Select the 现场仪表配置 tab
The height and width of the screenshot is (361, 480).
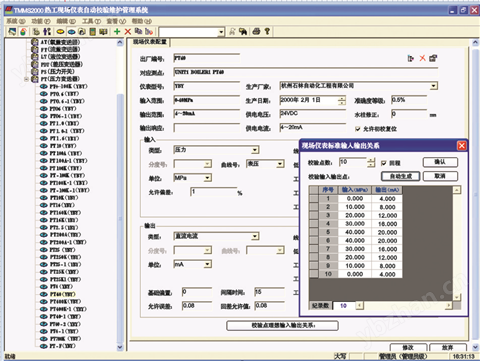(x=150, y=42)
